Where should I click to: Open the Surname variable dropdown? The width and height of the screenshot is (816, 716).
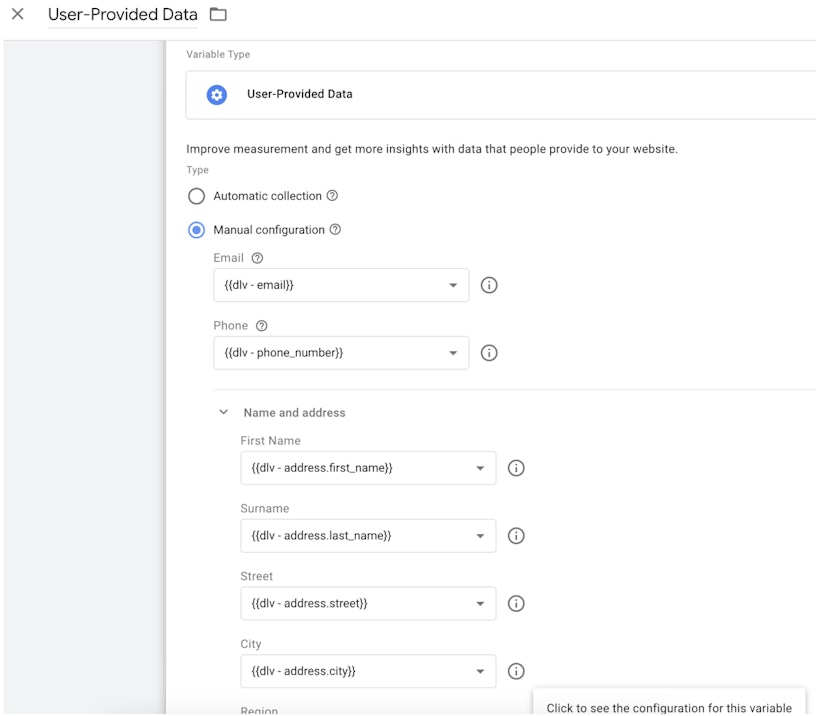point(368,536)
